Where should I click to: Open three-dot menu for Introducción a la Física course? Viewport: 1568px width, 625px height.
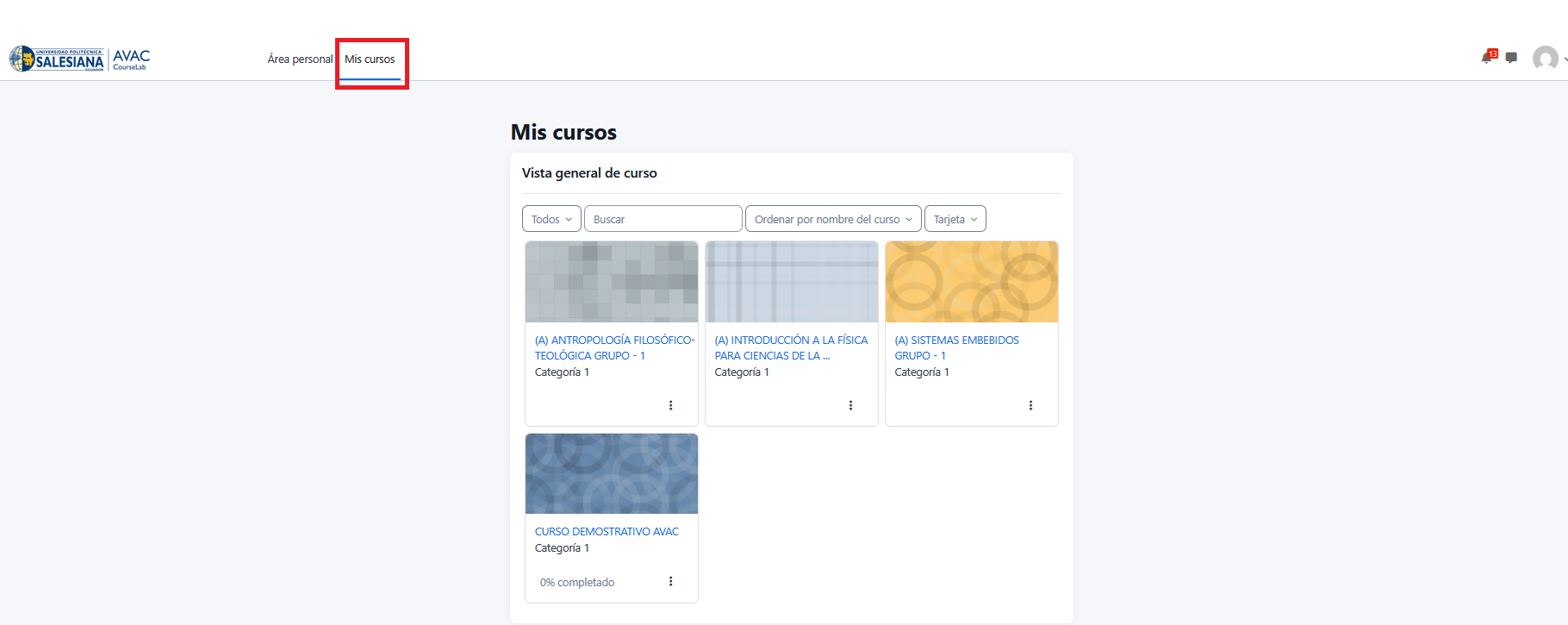coord(850,405)
